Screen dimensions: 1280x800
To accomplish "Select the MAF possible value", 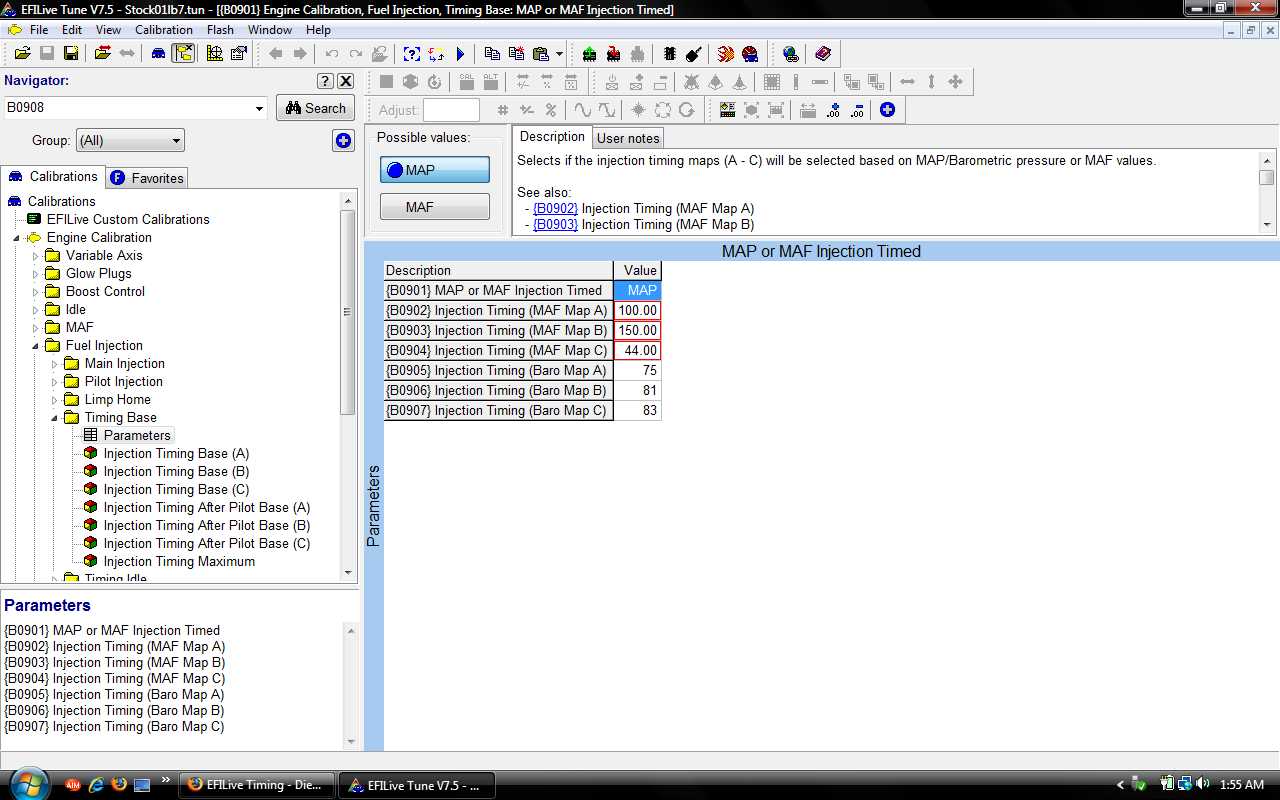I will pos(435,207).
